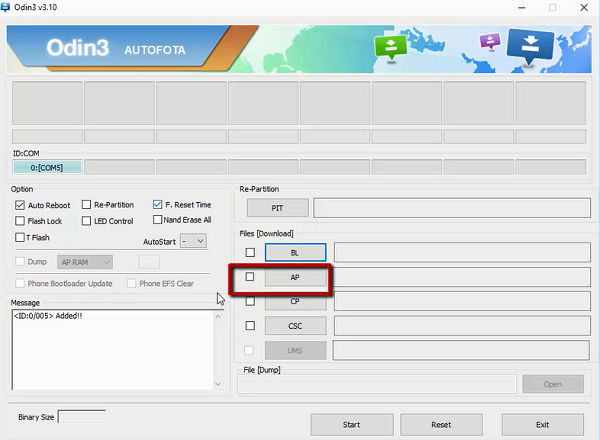600x440 pixels.
Task: Click the Reset button
Action: [441, 425]
